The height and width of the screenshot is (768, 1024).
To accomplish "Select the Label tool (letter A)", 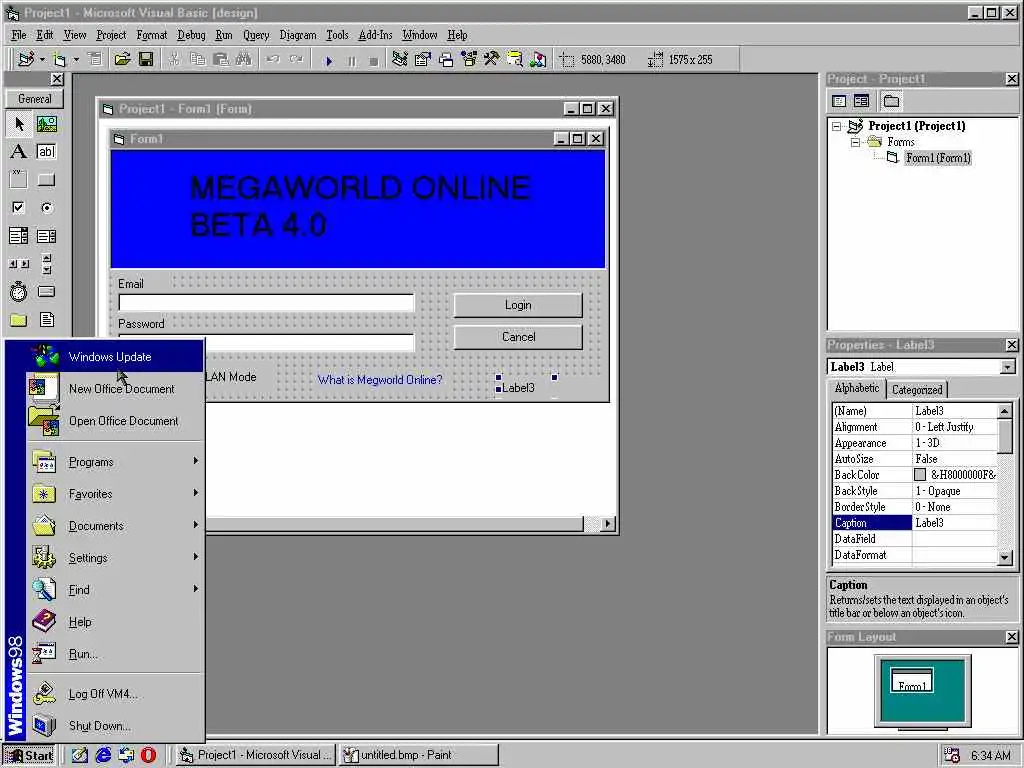I will click(19, 152).
